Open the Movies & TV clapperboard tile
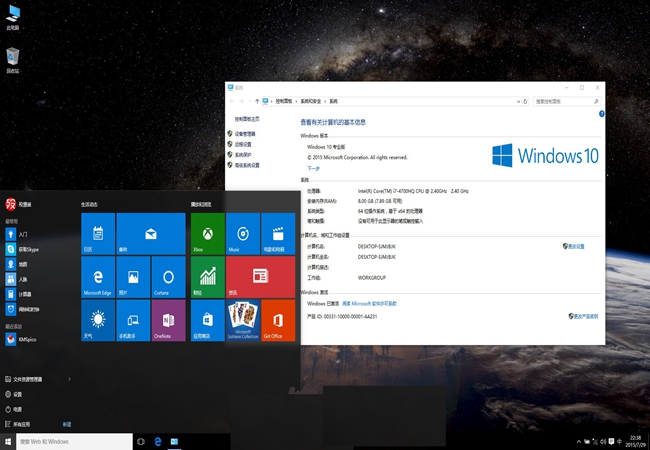This screenshot has width=650, height=450. point(278,233)
